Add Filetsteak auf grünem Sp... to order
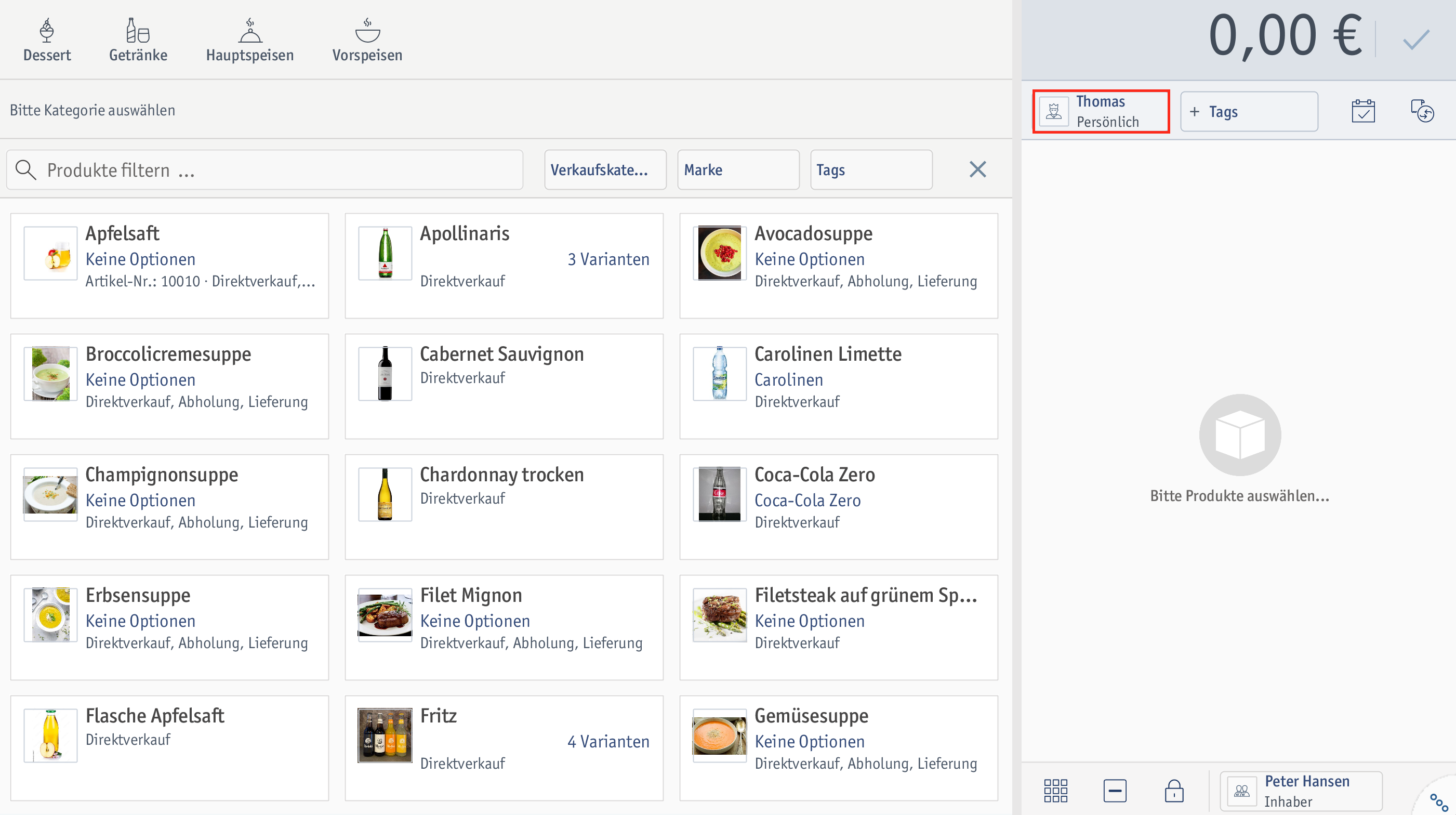Screen dimensions: 1456x815 839,627
